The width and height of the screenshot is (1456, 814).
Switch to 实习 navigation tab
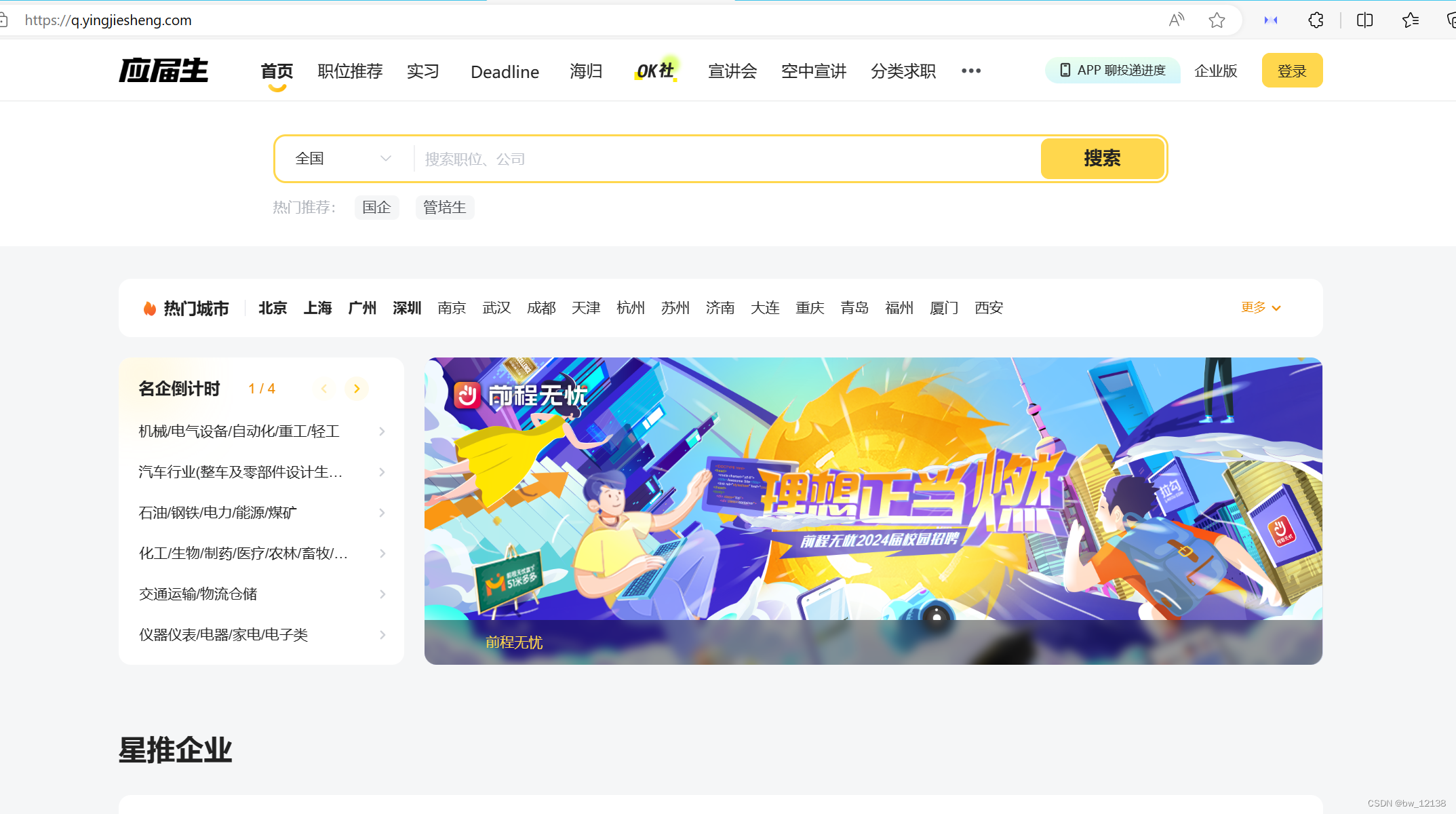click(423, 71)
